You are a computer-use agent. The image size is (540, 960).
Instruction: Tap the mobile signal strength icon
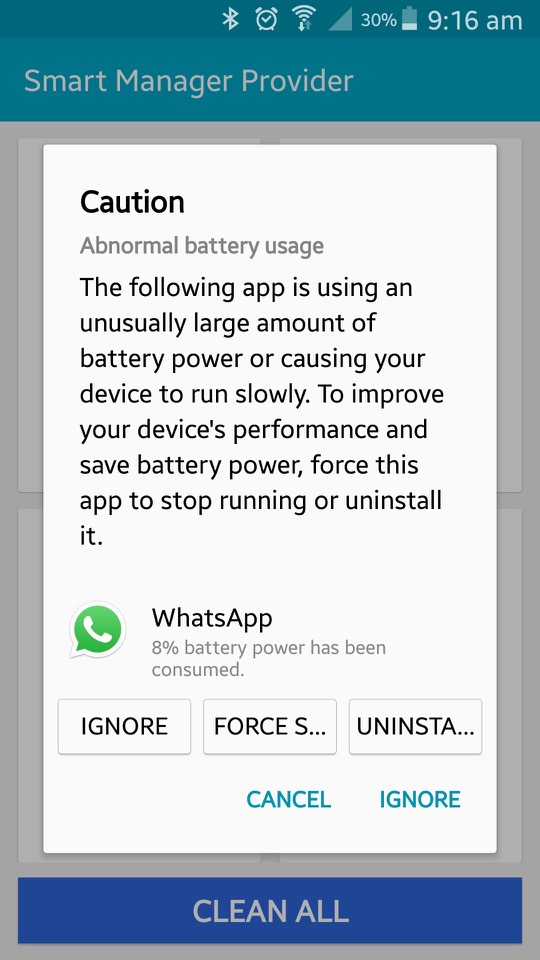coord(340,20)
